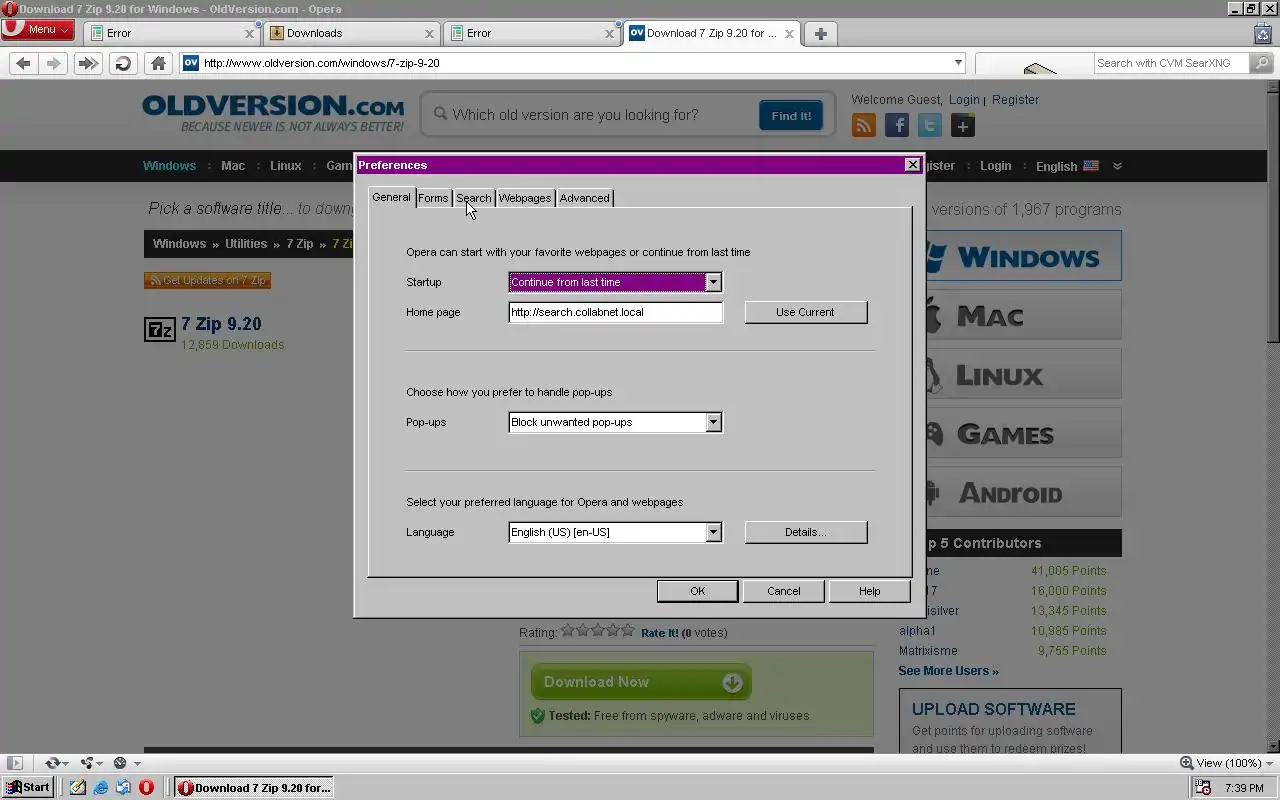The height and width of the screenshot is (800, 1280).
Task: Click Help in the Preferences dialog
Action: click(x=870, y=591)
